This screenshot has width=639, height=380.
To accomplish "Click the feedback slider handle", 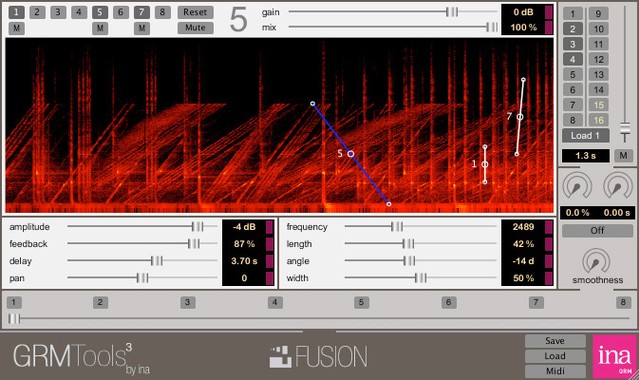I will [194, 244].
